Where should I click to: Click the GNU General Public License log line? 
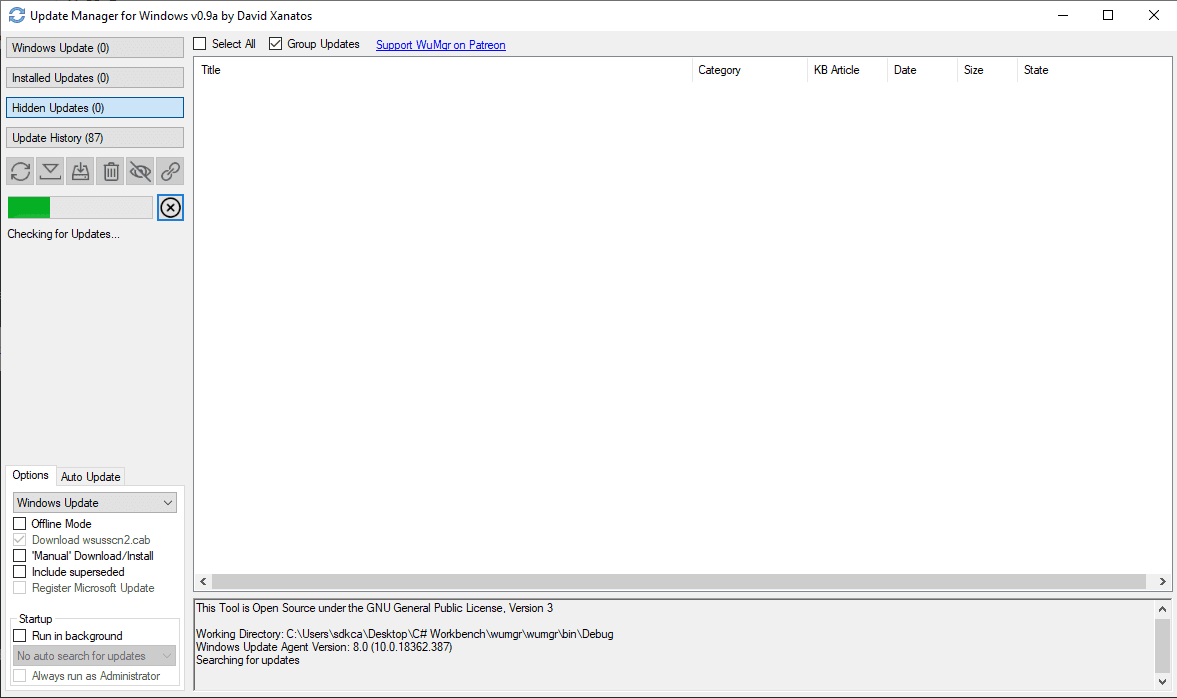click(x=375, y=608)
